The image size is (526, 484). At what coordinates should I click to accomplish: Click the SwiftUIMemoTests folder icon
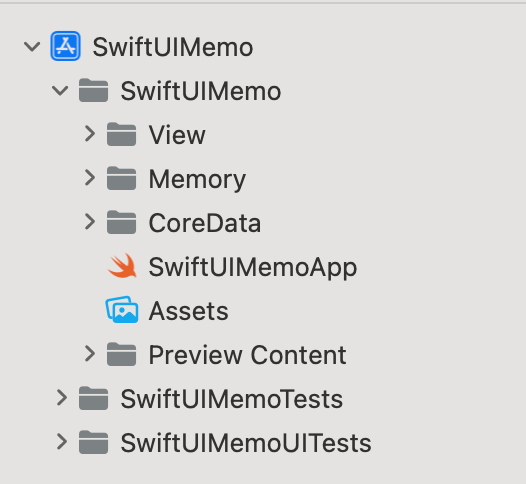tap(93, 398)
